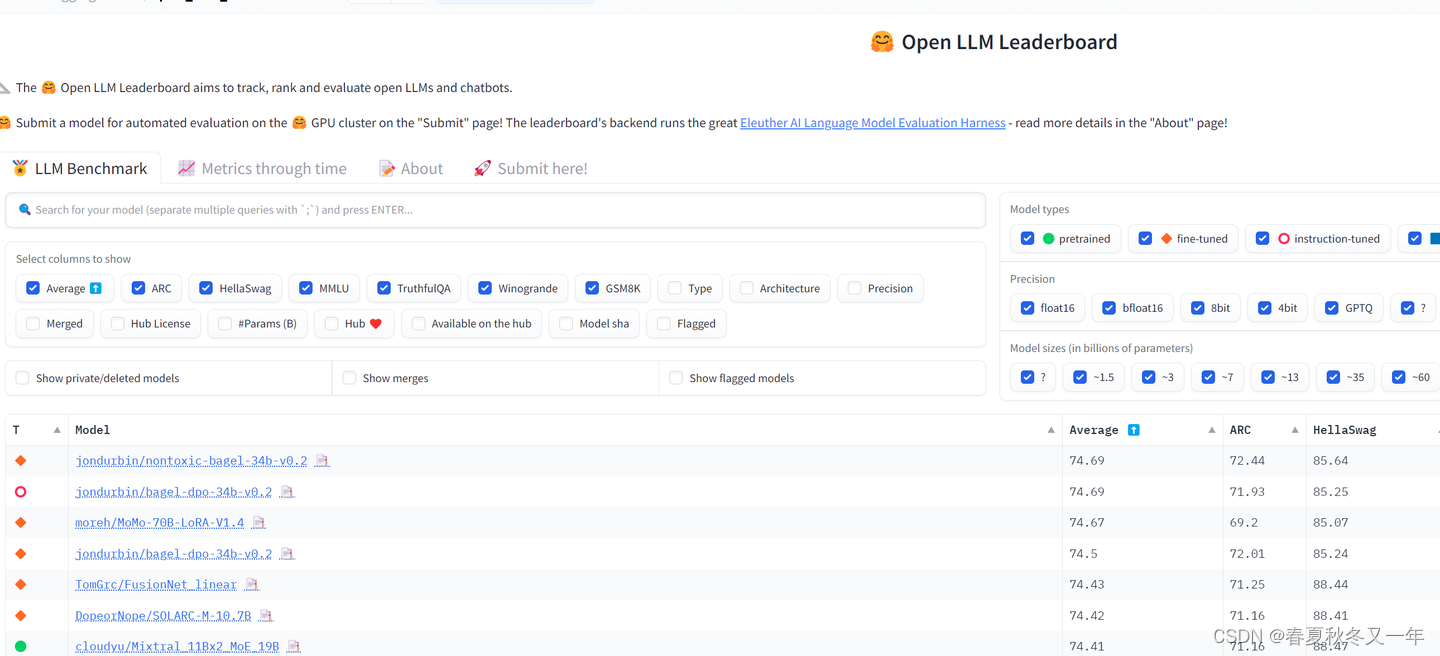This screenshot has width=1440, height=656.
Task: Uncheck the 8bit precision filter
Action: coord(1198,308)
